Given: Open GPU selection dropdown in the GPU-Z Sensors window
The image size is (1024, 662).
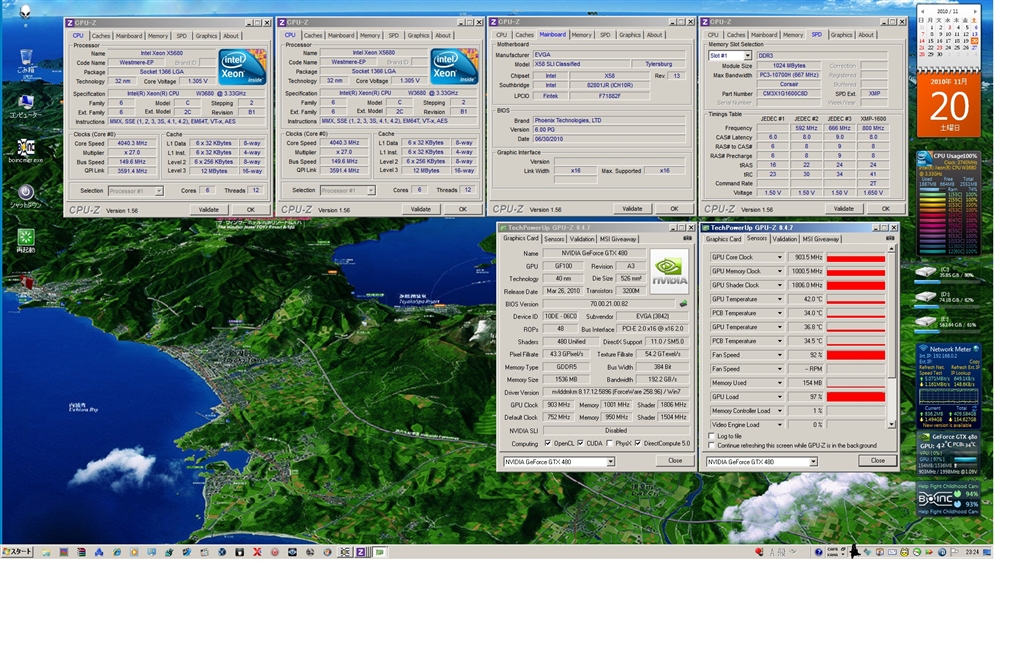Looking at the screenshot, I should (x=813, y=462).
